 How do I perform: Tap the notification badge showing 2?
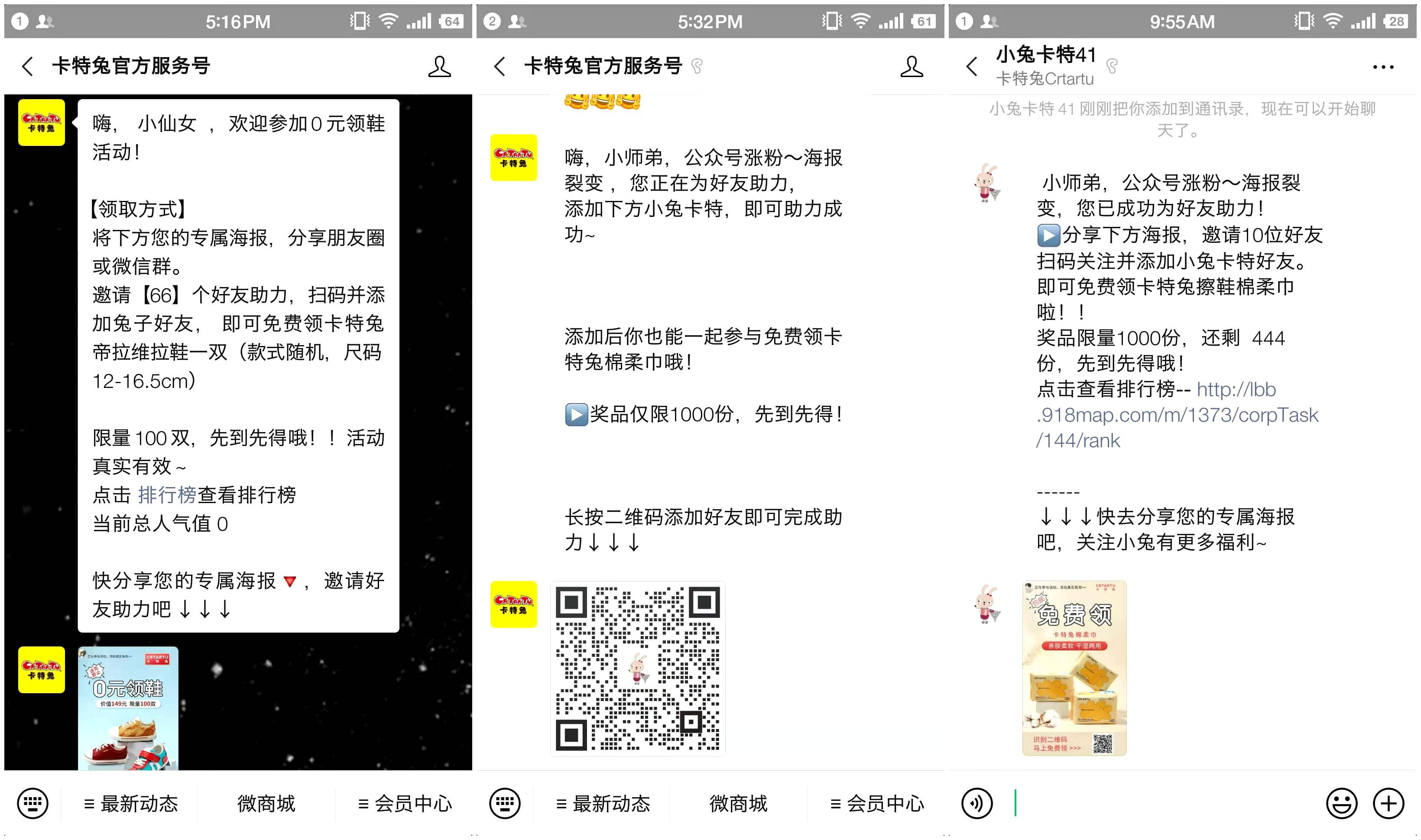tap(492, 22)
